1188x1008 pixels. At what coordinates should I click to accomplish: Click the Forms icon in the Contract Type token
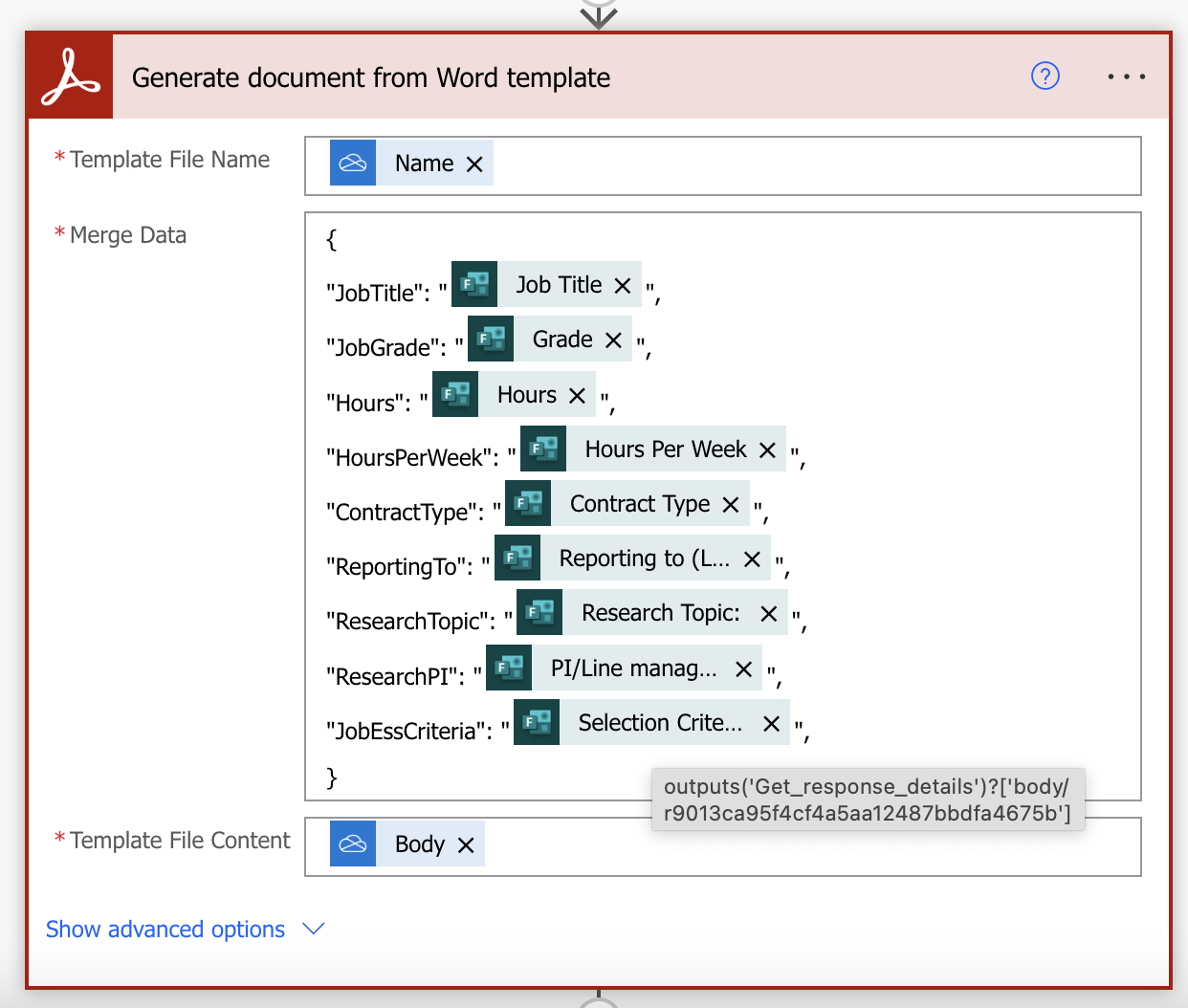point(527,503)
